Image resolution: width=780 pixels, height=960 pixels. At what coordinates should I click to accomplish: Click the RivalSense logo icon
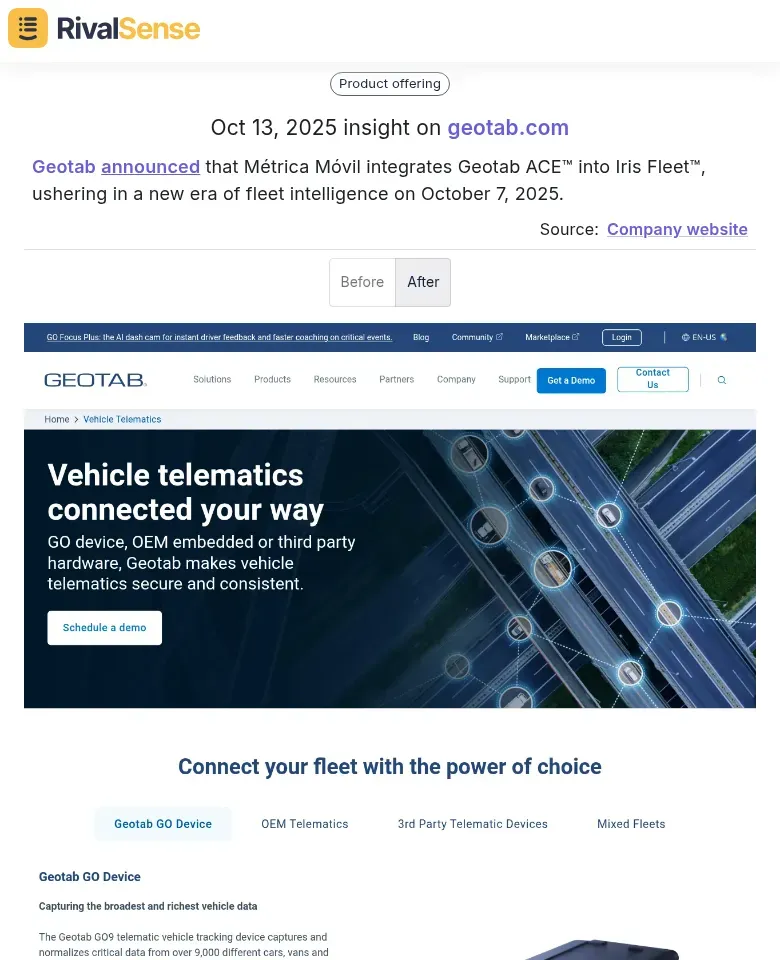(27, 28)
